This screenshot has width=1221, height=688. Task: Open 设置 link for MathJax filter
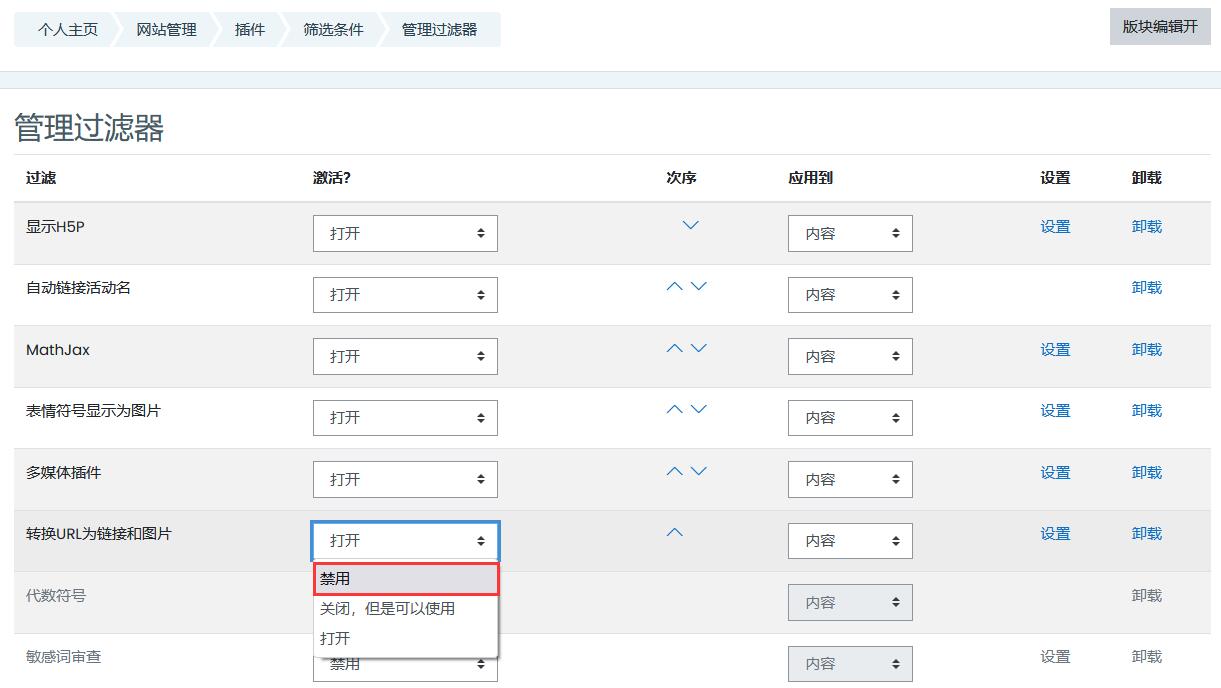(1055, 350)
